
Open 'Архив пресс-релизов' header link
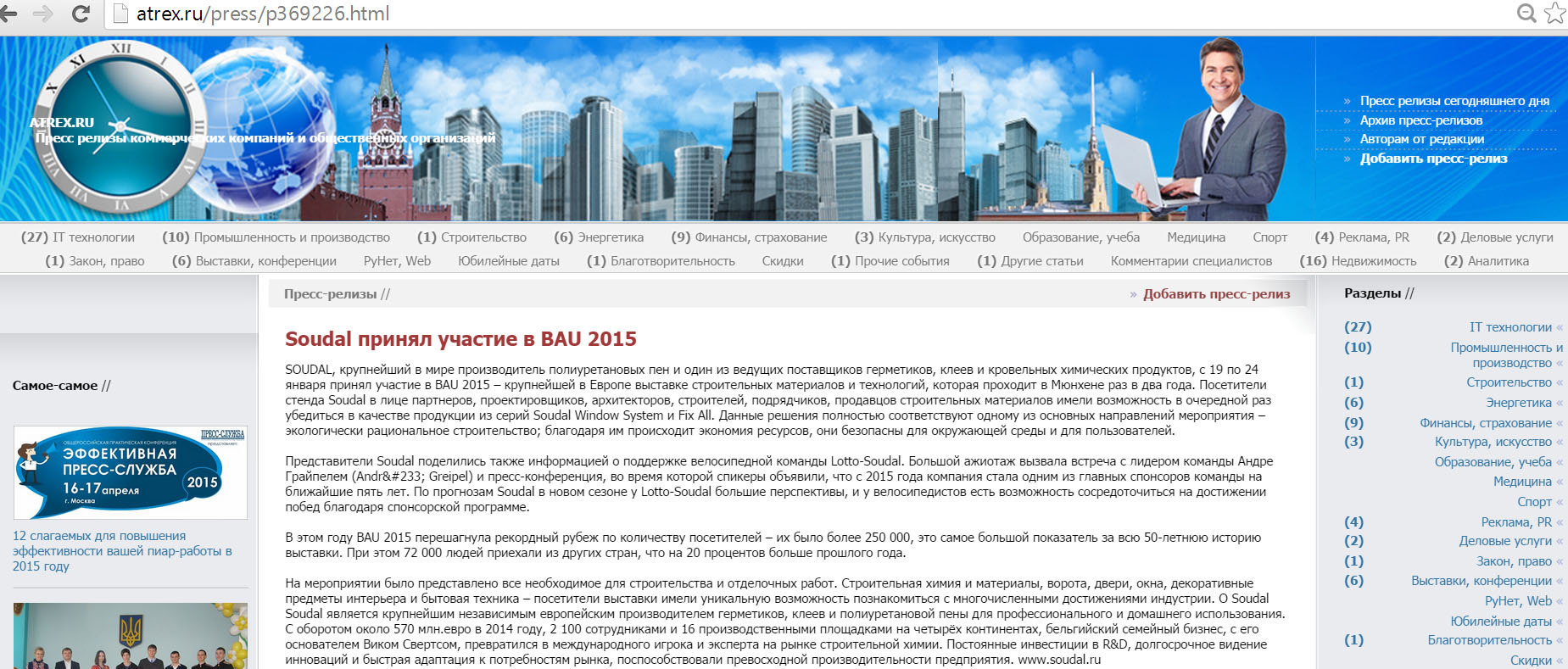[x=1421, y=120]
